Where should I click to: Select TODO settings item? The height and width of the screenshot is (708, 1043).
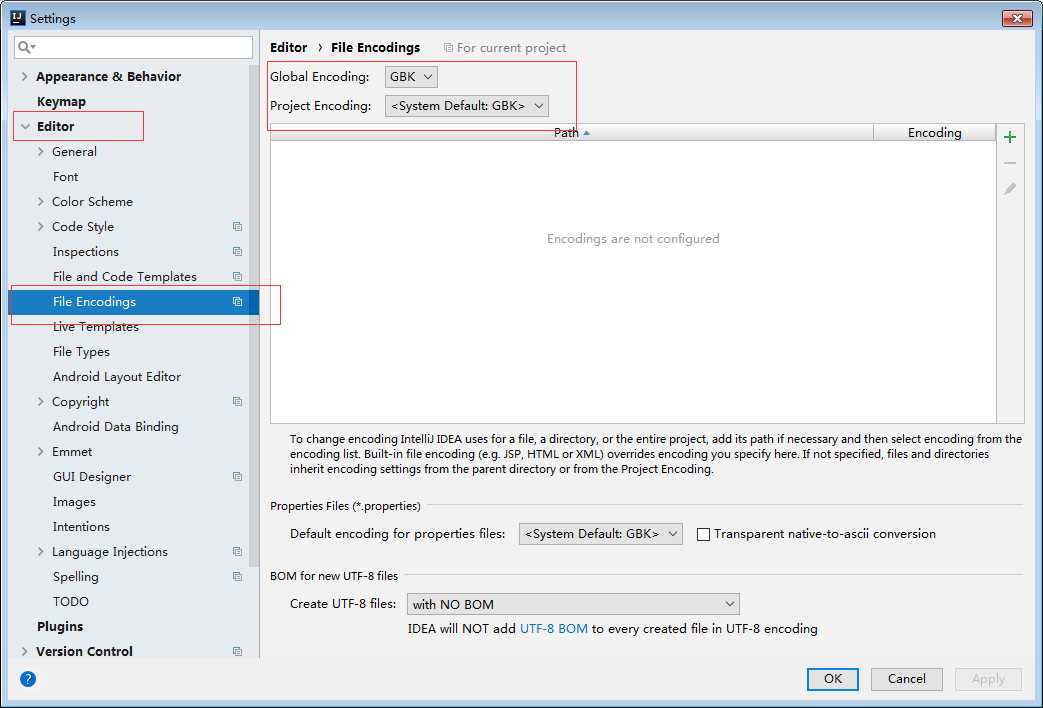(71, 602)
